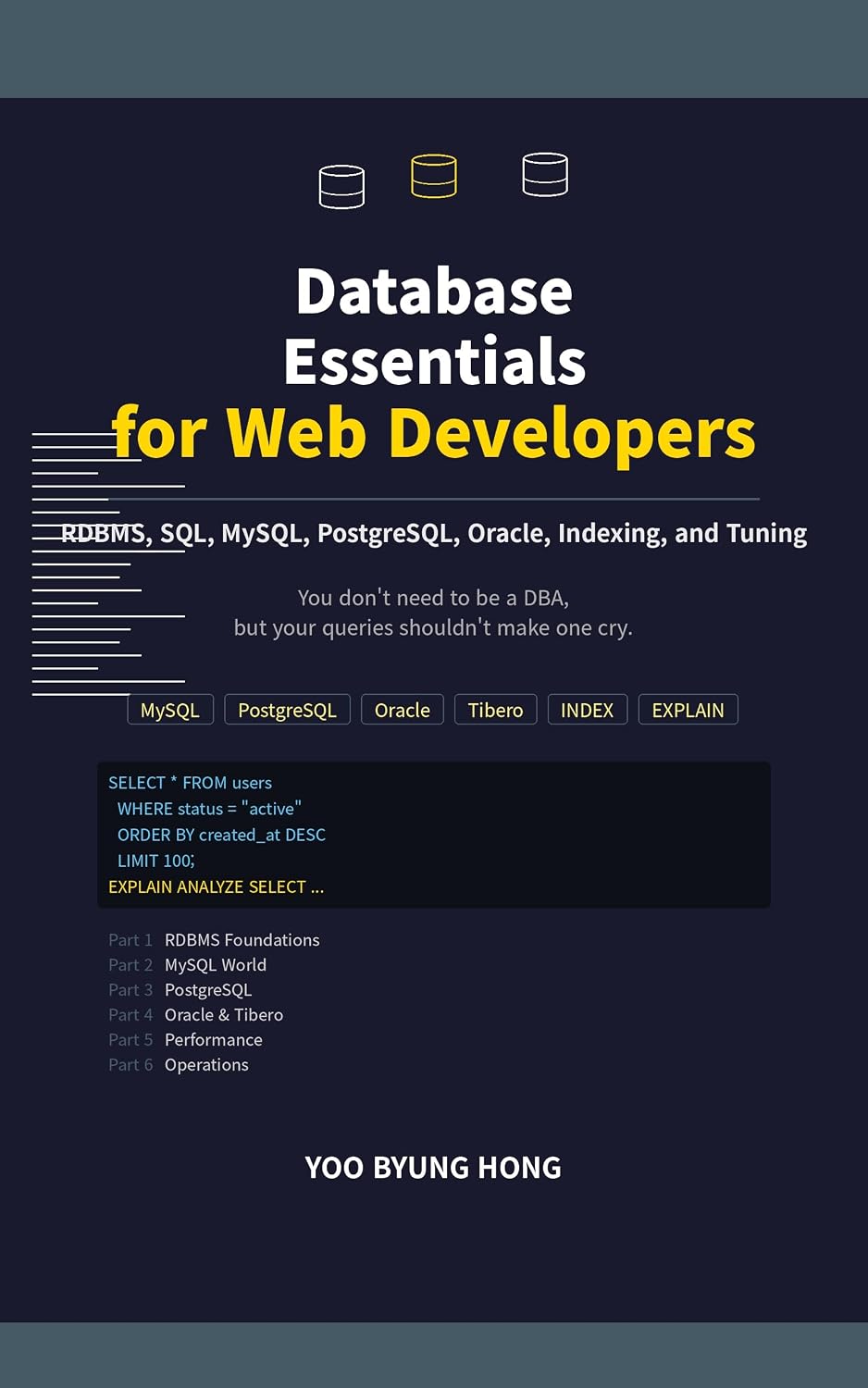Click the yellow database cylinder icon
Viewport: 868px width, 1388px height.
click(x=434, y=176)
